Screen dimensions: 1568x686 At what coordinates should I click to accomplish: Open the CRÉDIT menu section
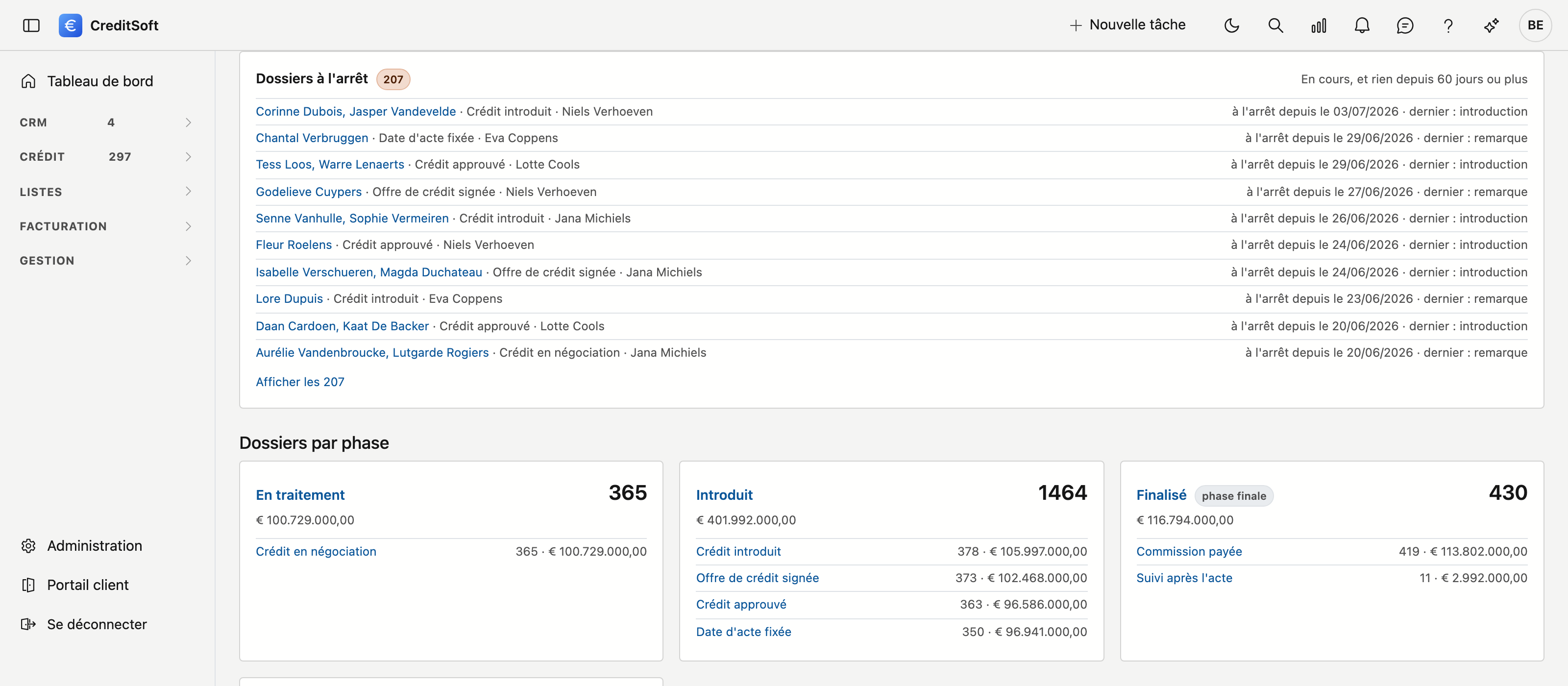tap(106, 156)
